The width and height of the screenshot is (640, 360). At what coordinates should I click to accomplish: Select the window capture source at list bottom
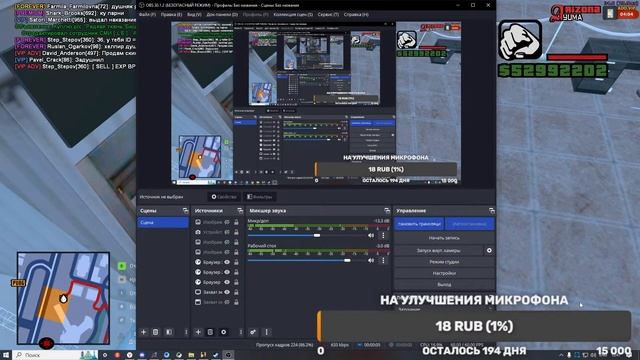click(198, 302)
